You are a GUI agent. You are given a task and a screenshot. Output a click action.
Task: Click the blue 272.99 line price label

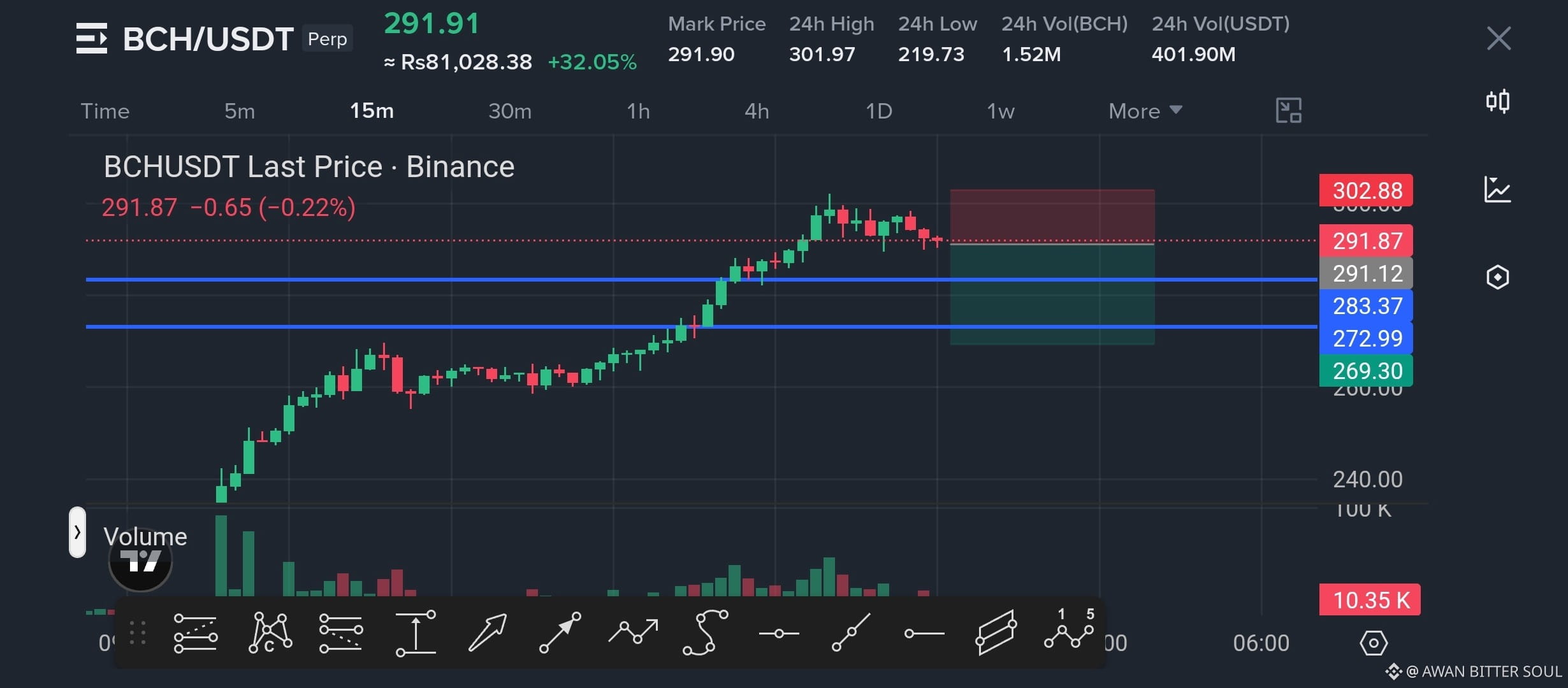(1366, 338)
